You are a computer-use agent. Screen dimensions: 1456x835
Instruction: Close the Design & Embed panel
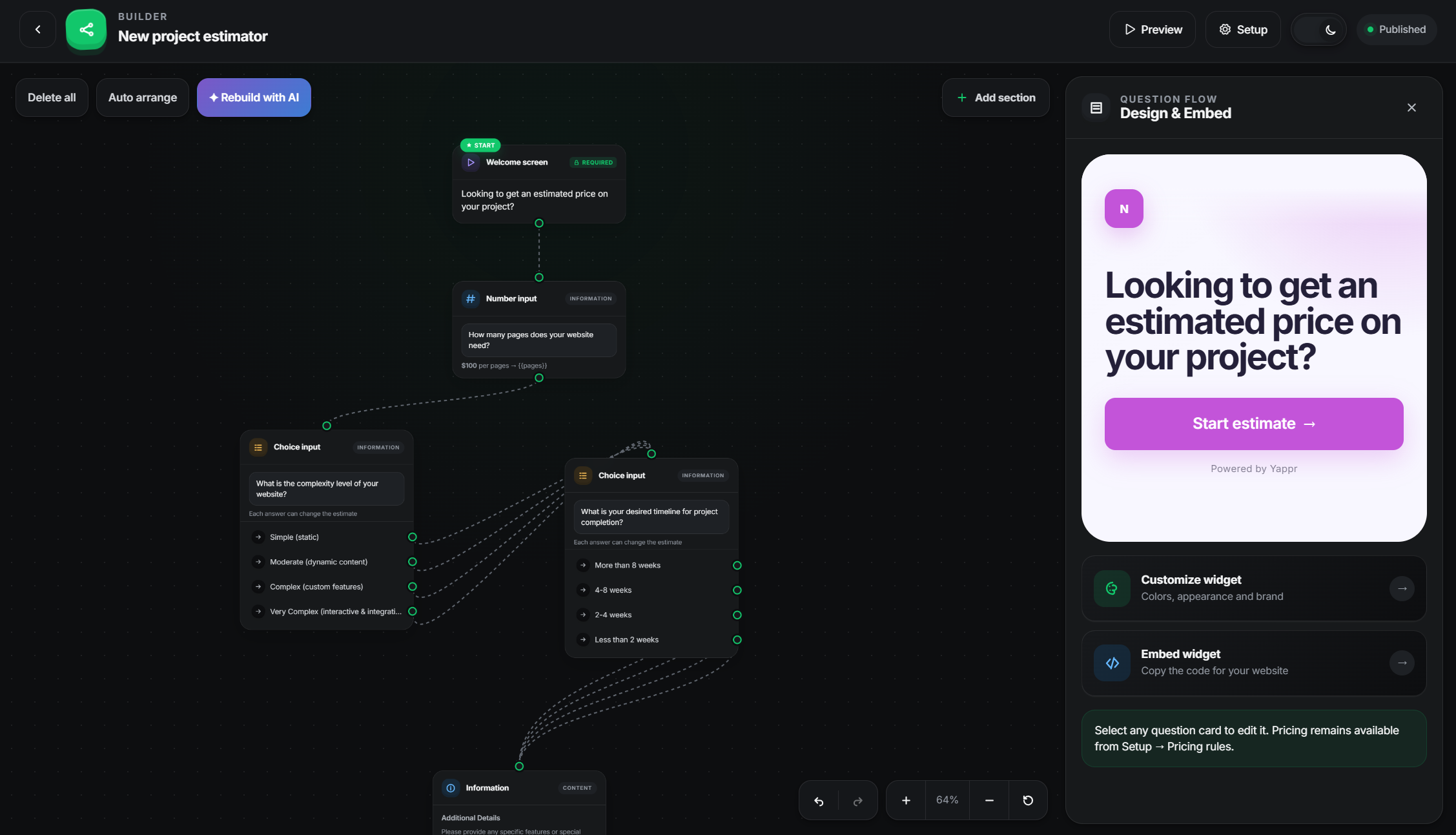1411,108
